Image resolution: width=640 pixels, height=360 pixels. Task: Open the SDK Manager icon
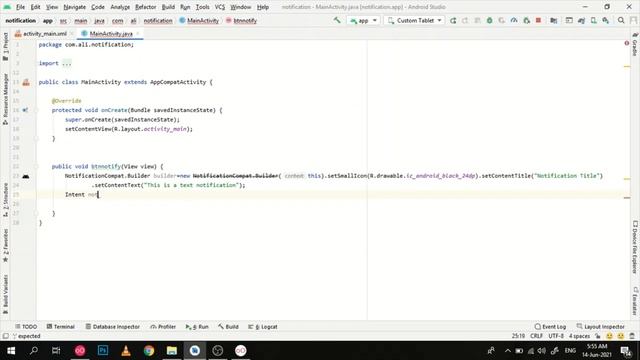tap(606, 20)
